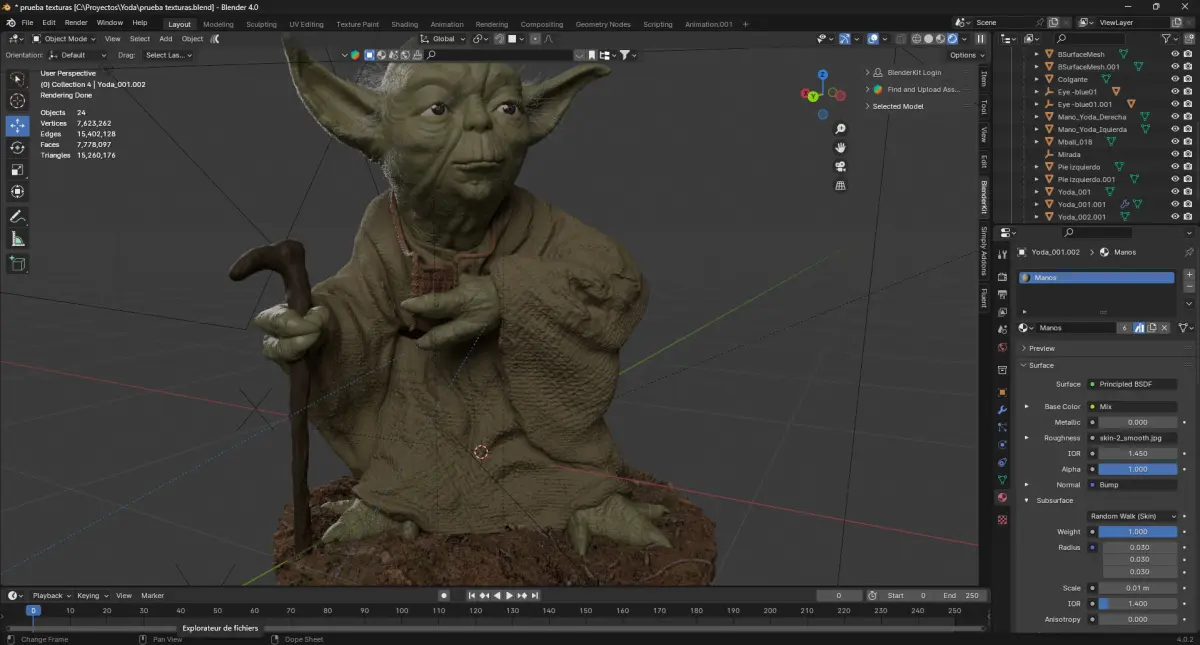This screenshot has width=1200, height=645.
Task: Open the Material properties tab icon
Action: [x=1002, y=497]
